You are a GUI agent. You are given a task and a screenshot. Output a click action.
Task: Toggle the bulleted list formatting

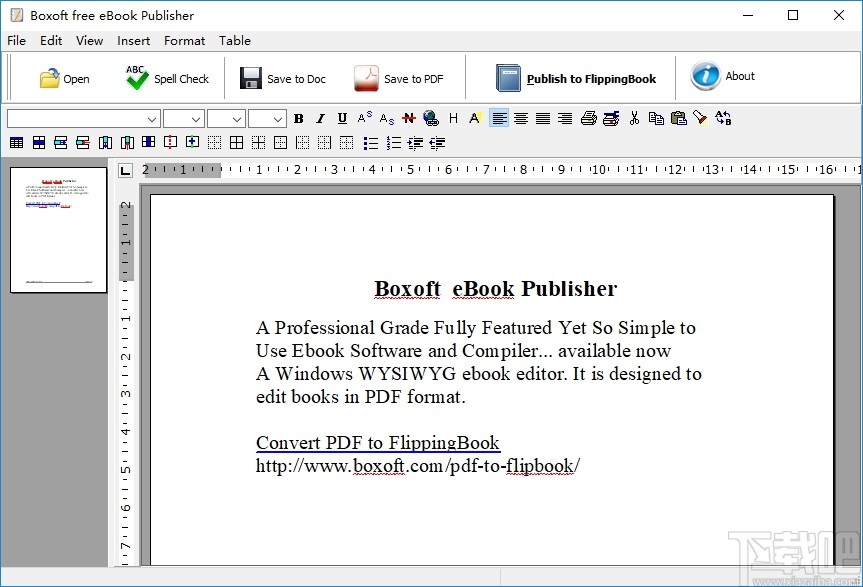pyautogui.click(x=369, y=142)
